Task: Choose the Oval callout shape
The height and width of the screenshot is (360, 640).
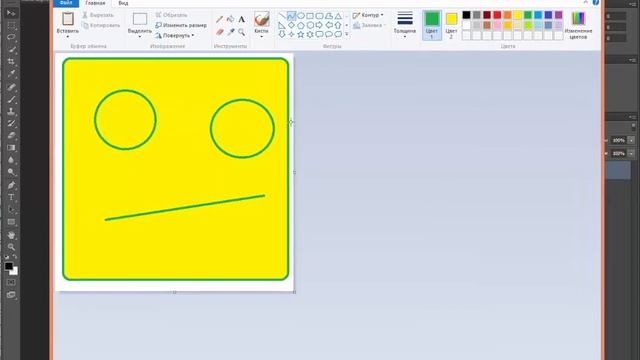Action: click(329, 34)
